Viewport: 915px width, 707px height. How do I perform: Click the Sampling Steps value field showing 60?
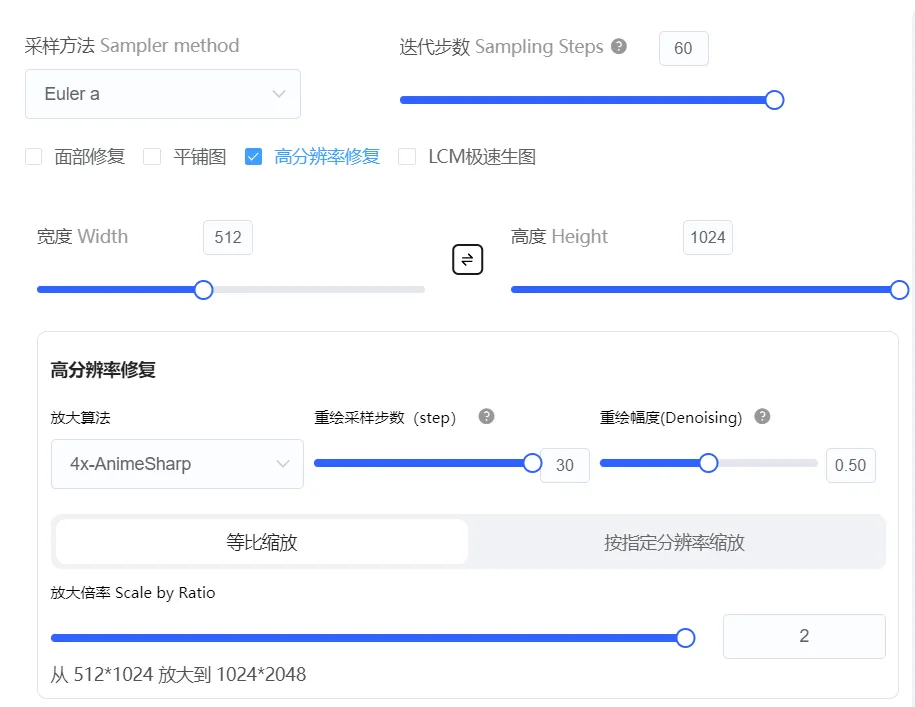[684, 48]
